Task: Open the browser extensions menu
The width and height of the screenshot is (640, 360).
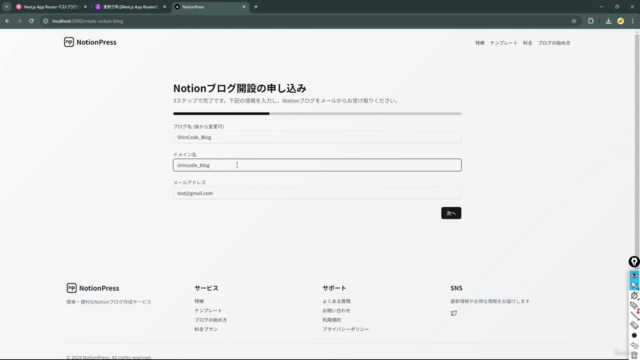Action: [x=591, y=21]
